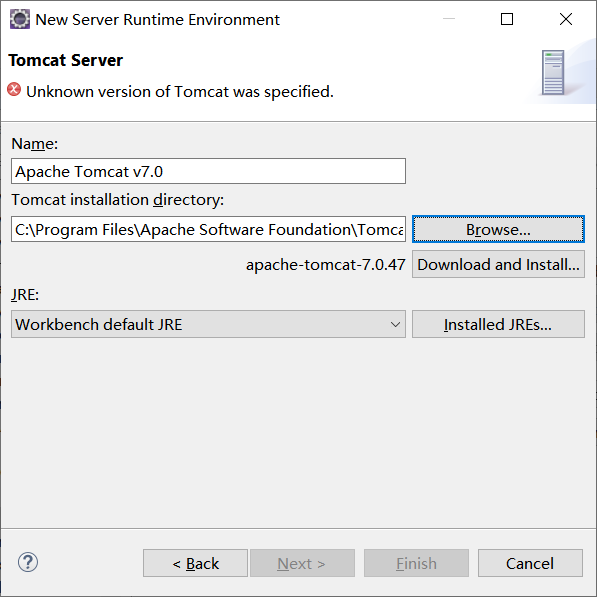Viewport: 597px width, 597px height.
Task: Open the Installed JREs preferences
Action: tap(498, 324)
